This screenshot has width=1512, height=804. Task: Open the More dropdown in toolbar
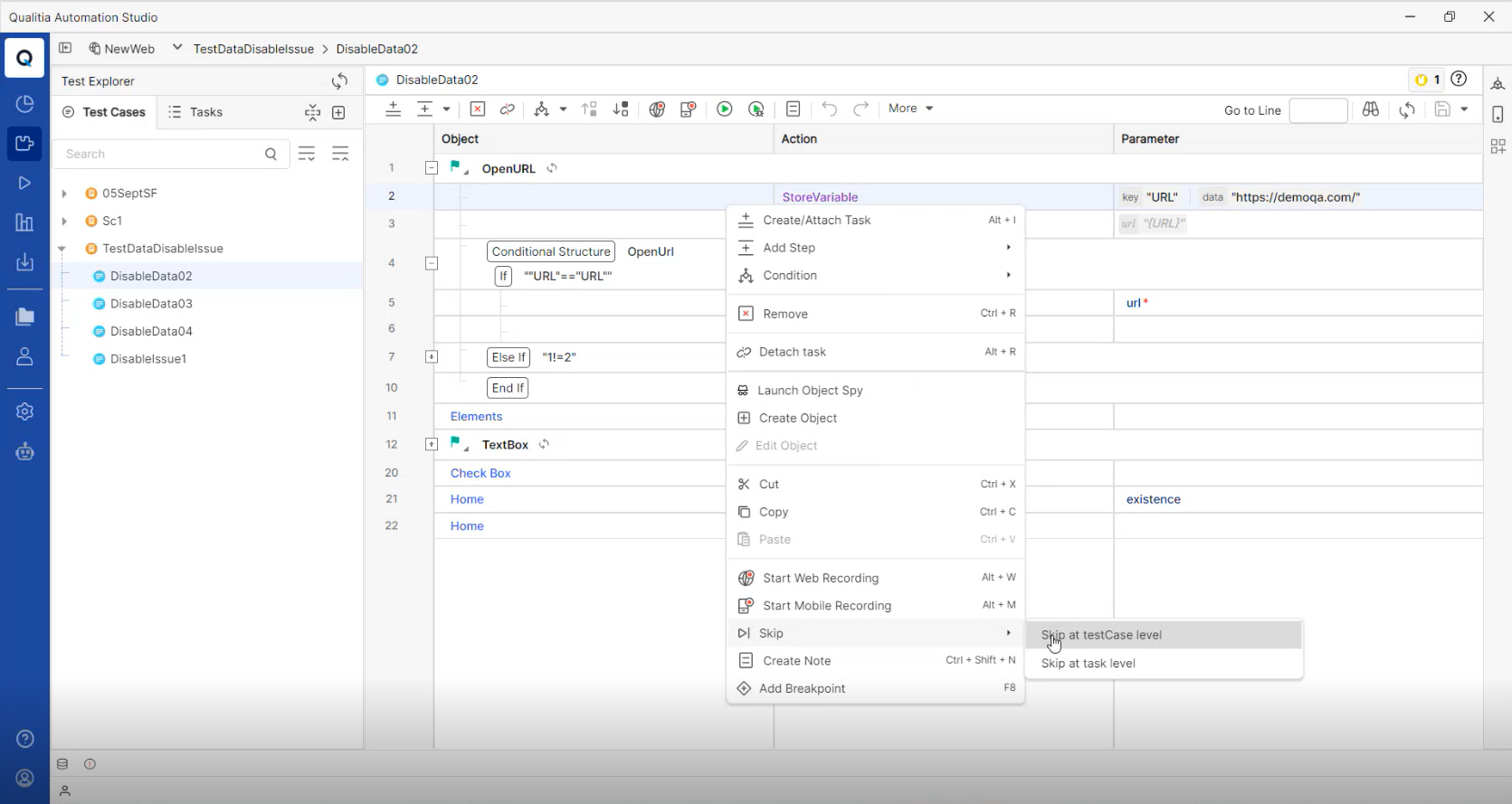tap(910, 109)
